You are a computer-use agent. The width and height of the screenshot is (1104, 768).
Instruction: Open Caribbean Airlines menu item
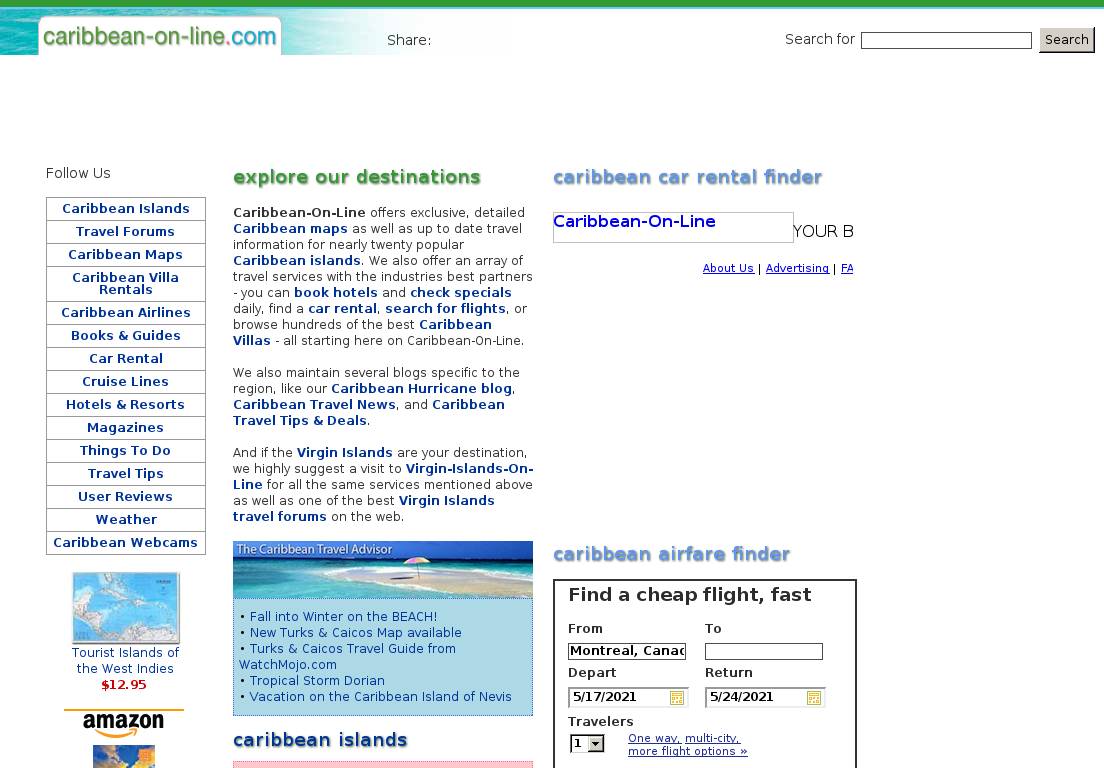[x=126, y=313]
